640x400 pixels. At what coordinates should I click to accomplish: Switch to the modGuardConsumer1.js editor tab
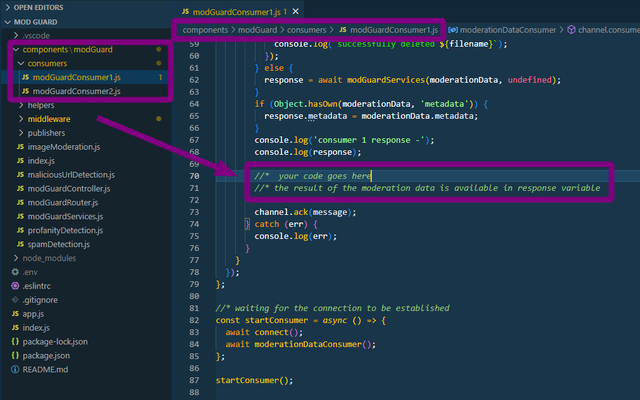point(235,11)
